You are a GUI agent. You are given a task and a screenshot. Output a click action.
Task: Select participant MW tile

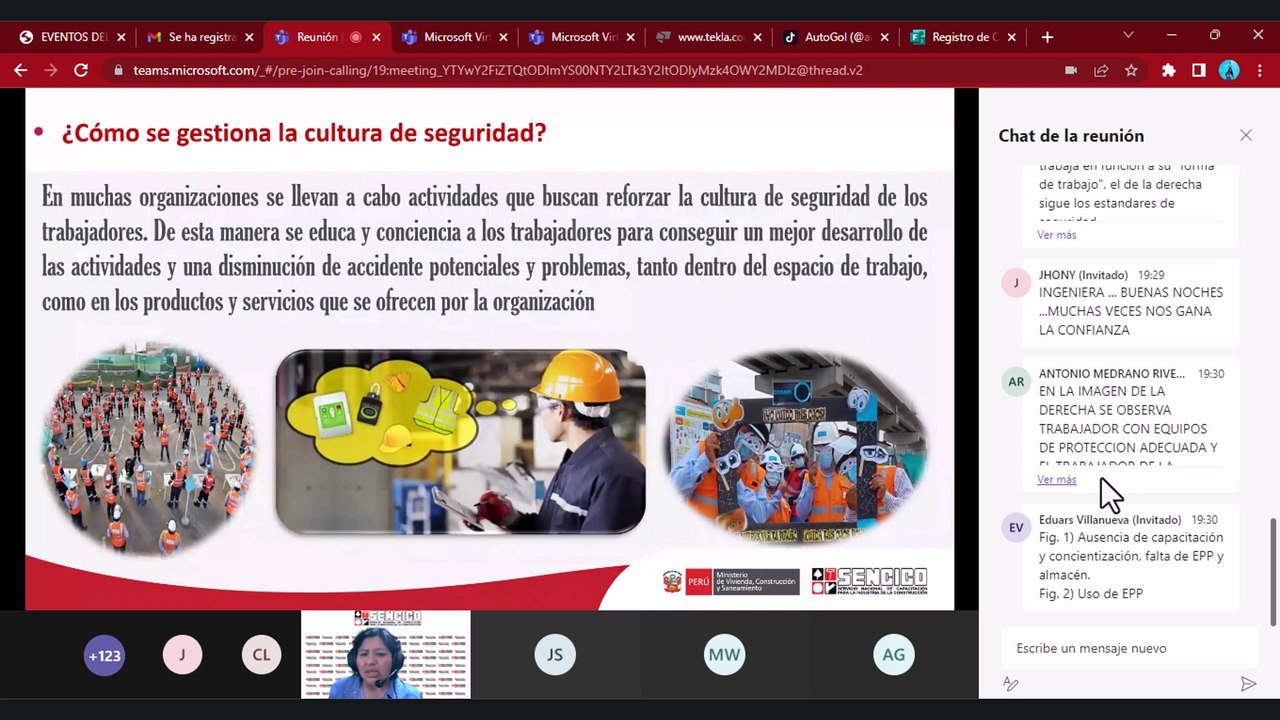point(724,655)
